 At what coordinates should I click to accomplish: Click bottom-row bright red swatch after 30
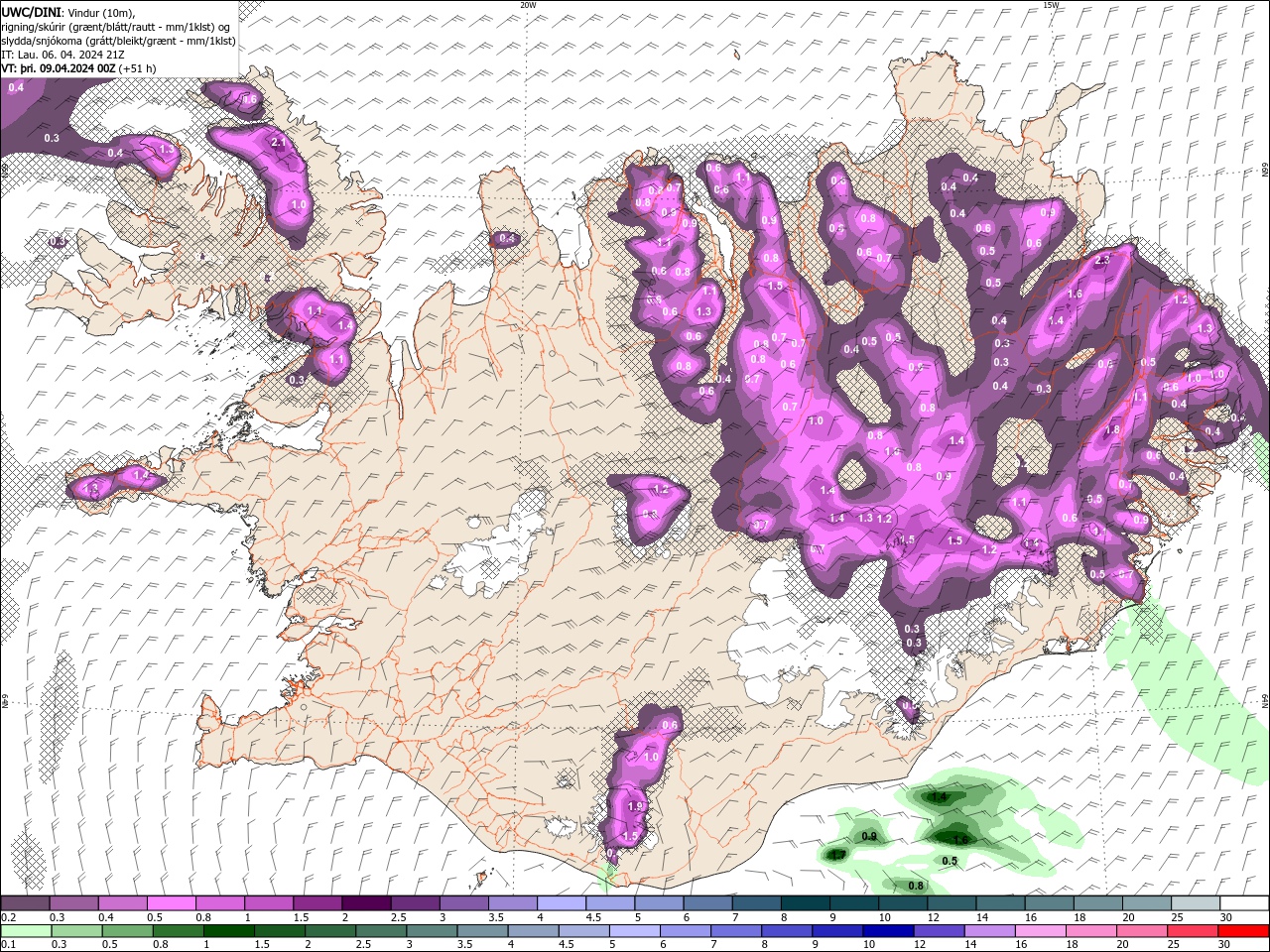click(1243, 931)
